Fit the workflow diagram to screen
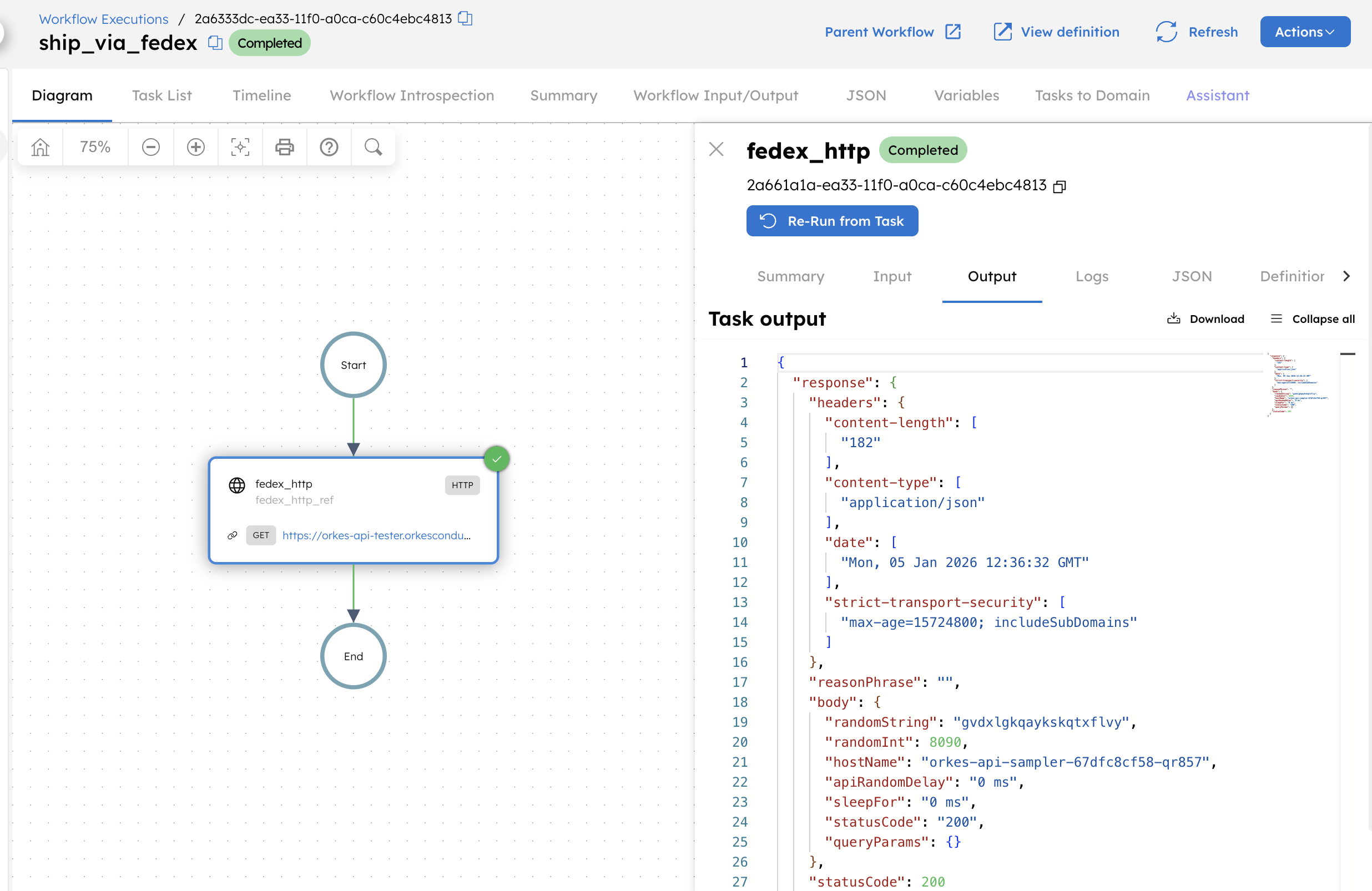Screen dimensions: 1372x891 coord(240,147)
